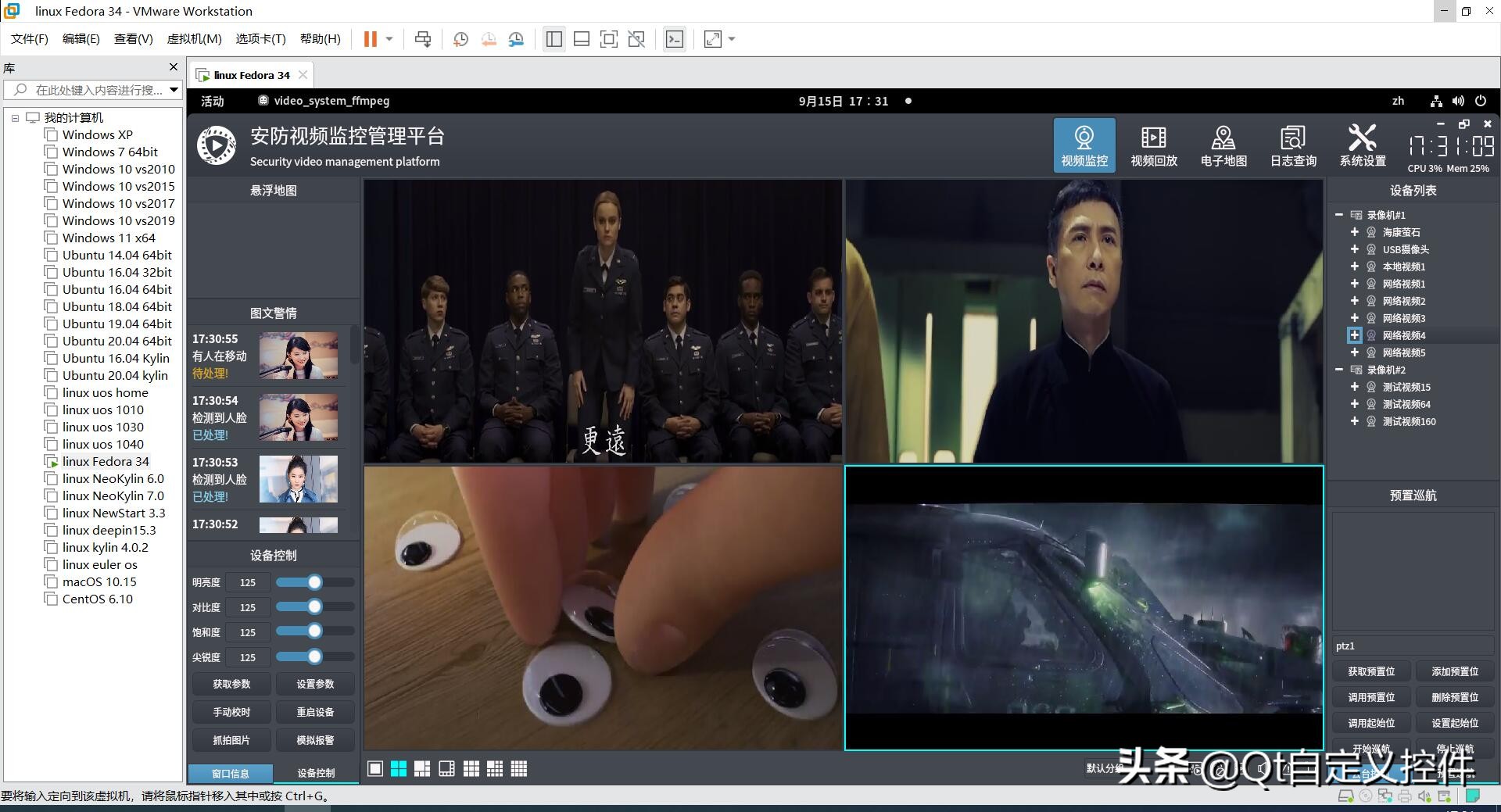Open the GNOME power menu icon
1501x812 pixels.
click(x=1481, y=101)
